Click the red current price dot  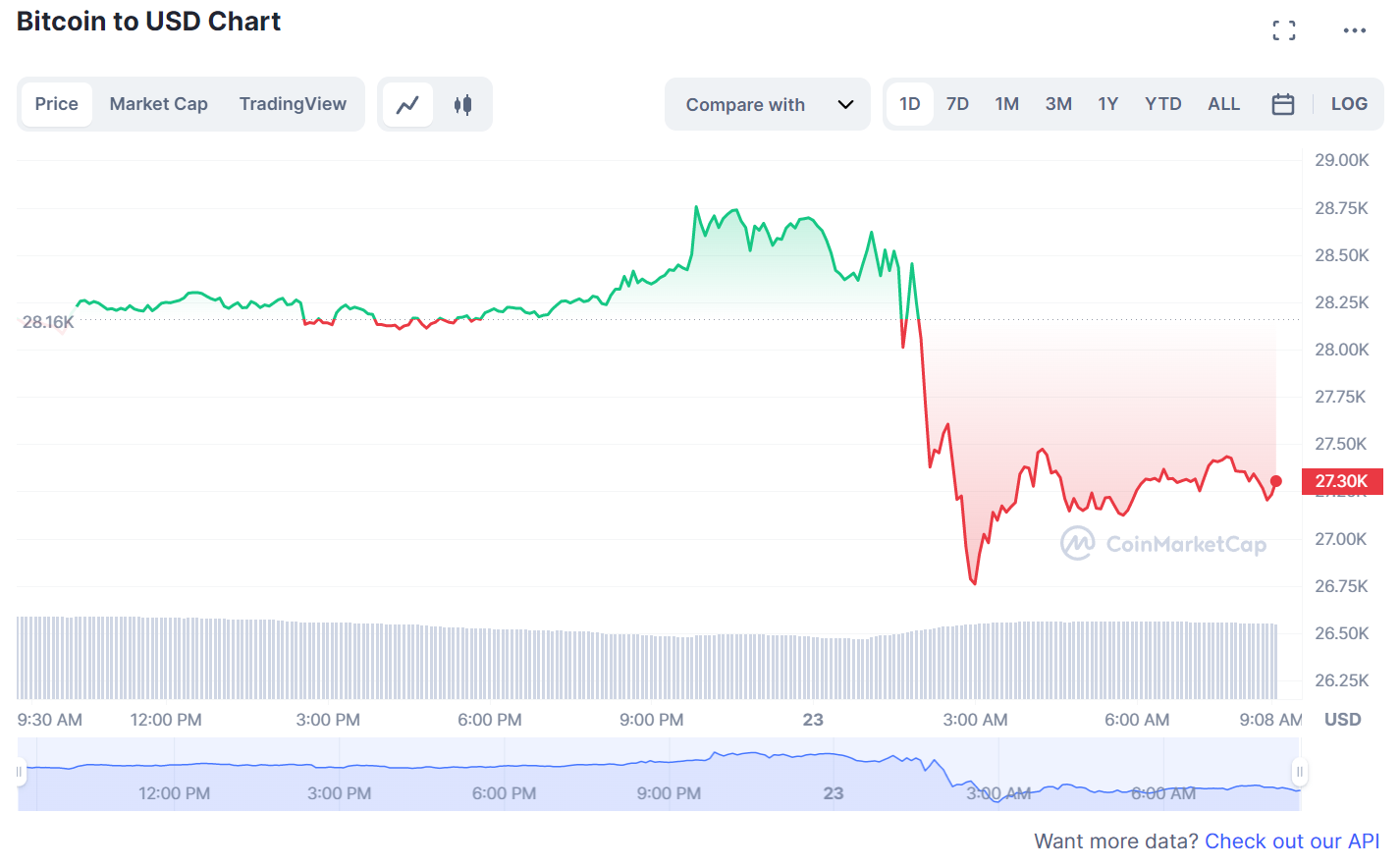(x=1275, y=481)
